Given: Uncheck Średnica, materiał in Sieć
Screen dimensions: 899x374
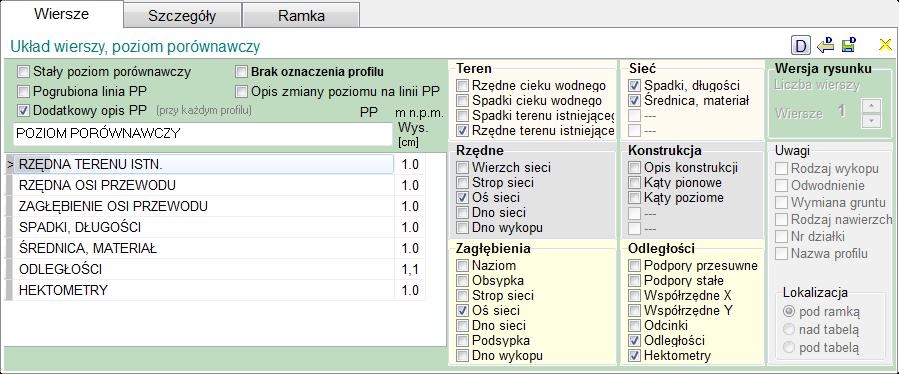Looking at the screenshot, I should (634, 101).
